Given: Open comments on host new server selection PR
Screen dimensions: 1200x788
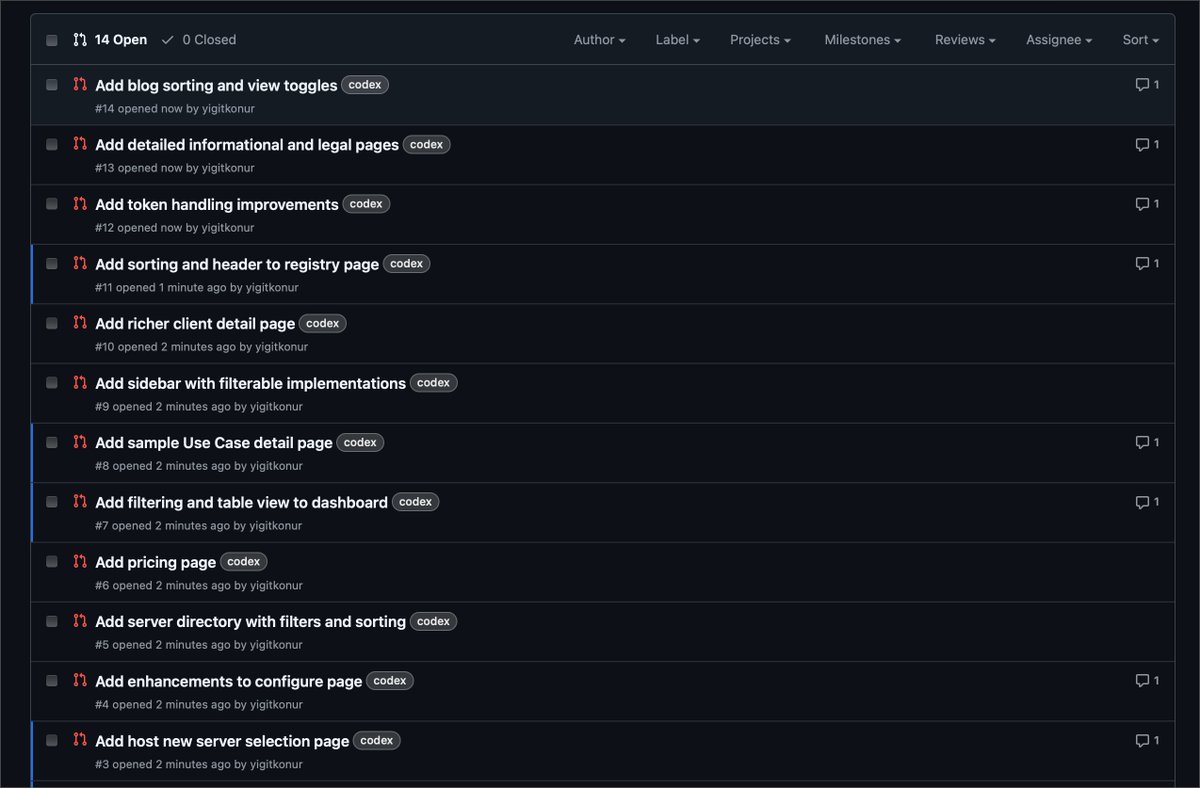Looking at the screenshot, I should pos(1147,740).
